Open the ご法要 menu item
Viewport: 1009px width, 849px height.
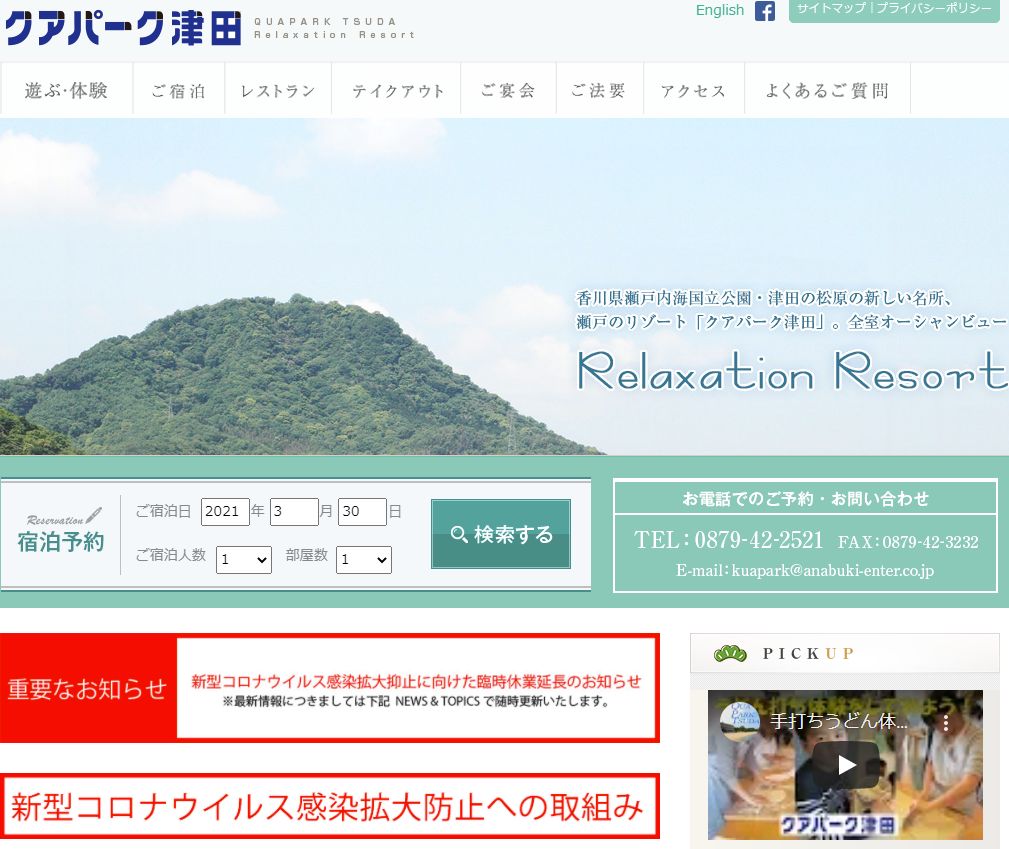click(x=598, y=90)
